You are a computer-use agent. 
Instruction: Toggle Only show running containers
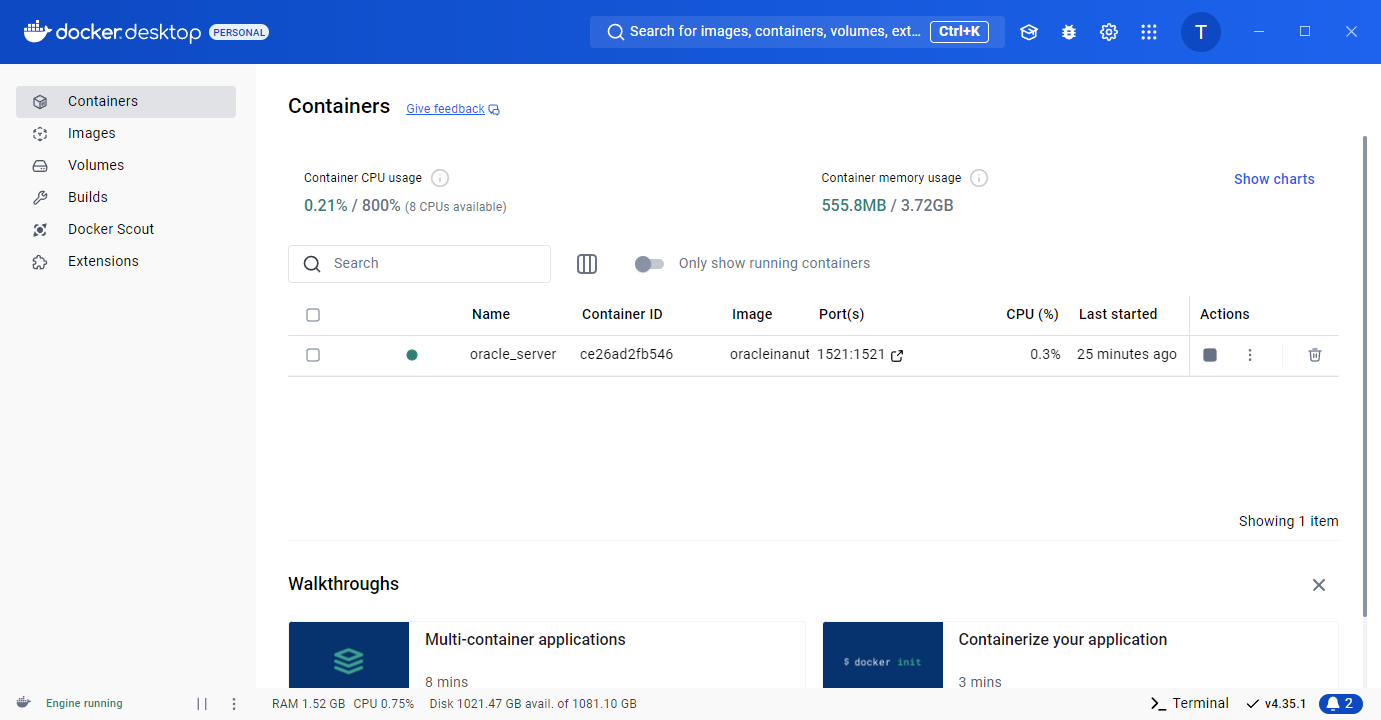649,264
